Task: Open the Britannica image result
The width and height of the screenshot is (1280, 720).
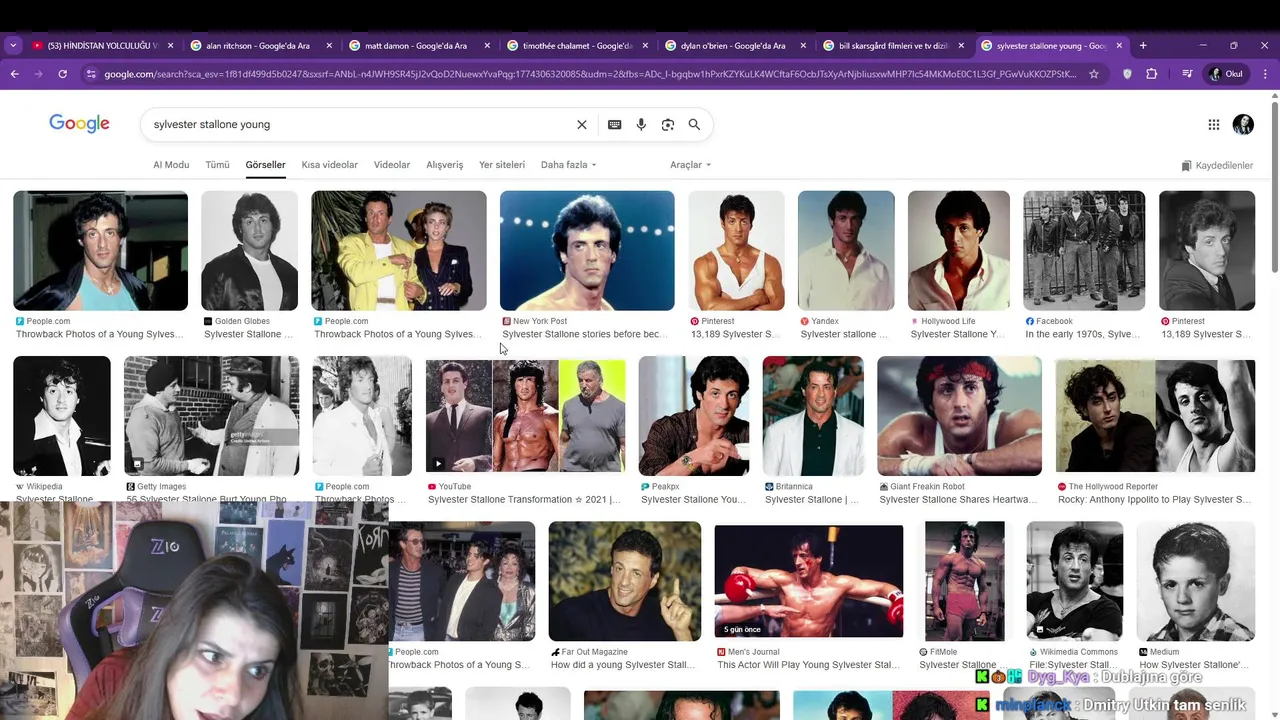Action: 813,416
